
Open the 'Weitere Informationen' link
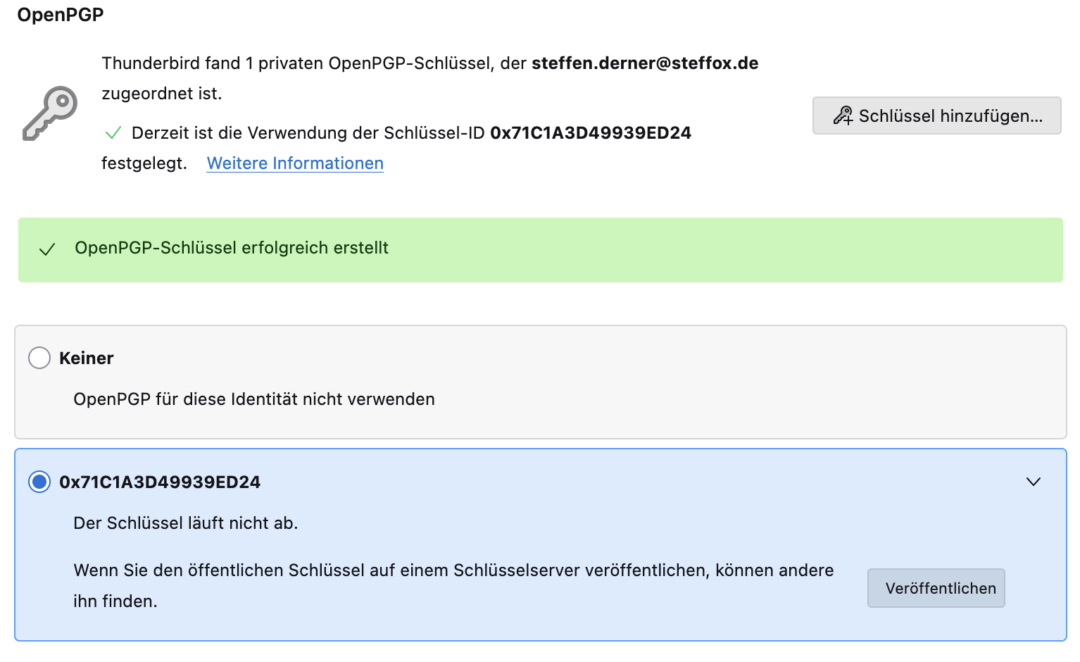point(295,163)
